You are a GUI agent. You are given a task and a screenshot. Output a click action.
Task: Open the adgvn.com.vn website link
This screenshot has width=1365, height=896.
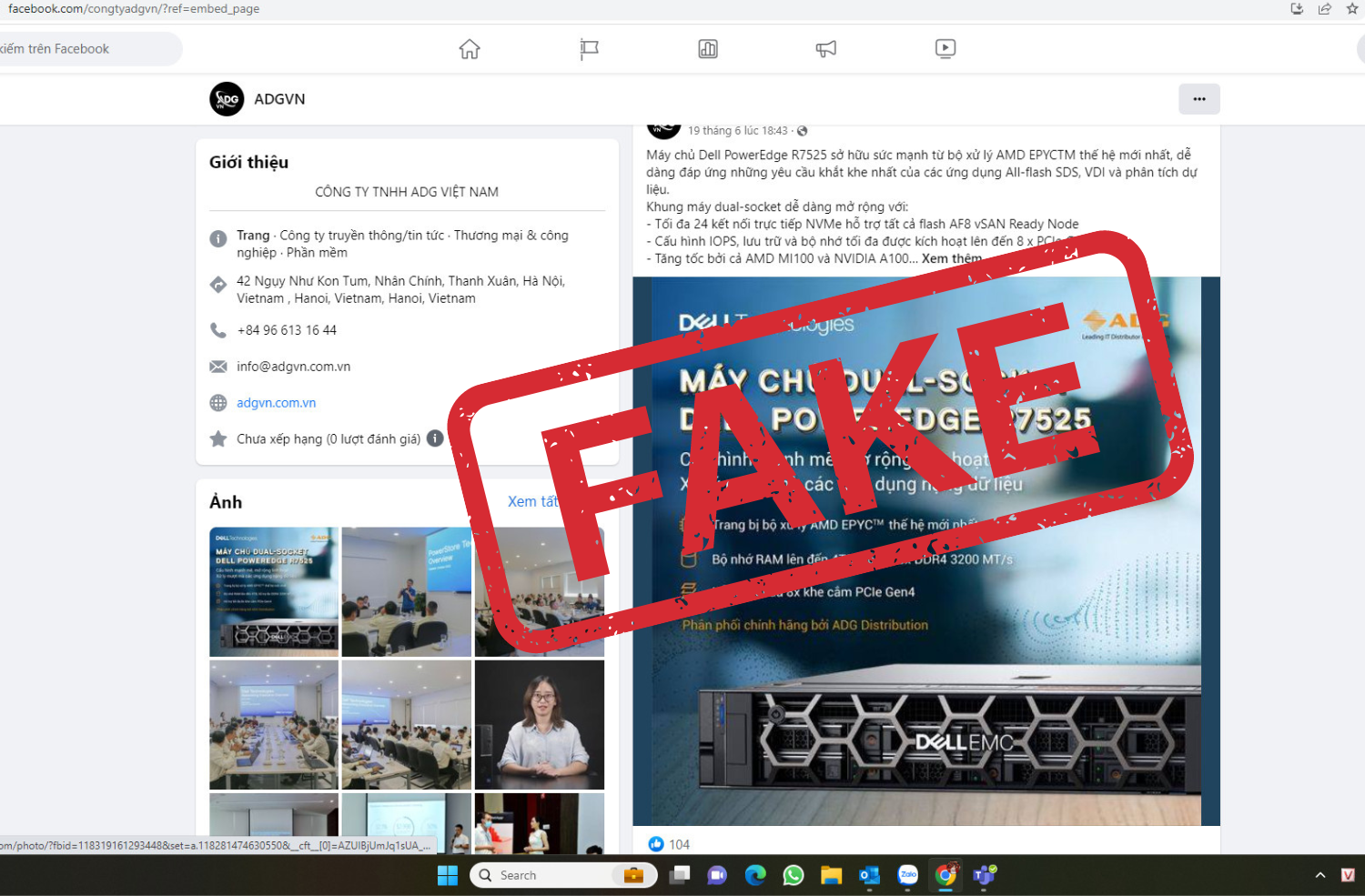(x=276, y=403)
